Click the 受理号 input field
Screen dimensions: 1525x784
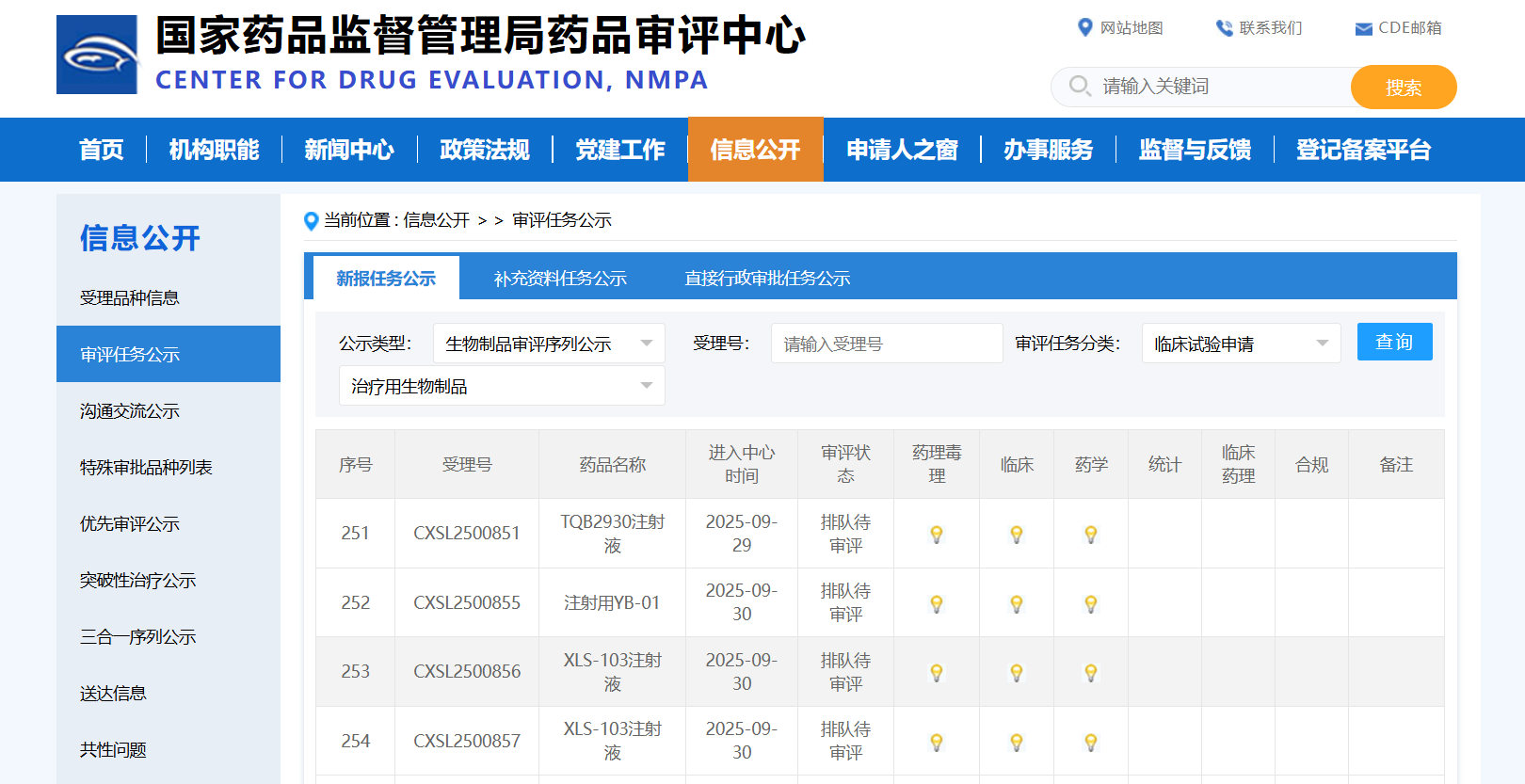[x=886, y=344]
